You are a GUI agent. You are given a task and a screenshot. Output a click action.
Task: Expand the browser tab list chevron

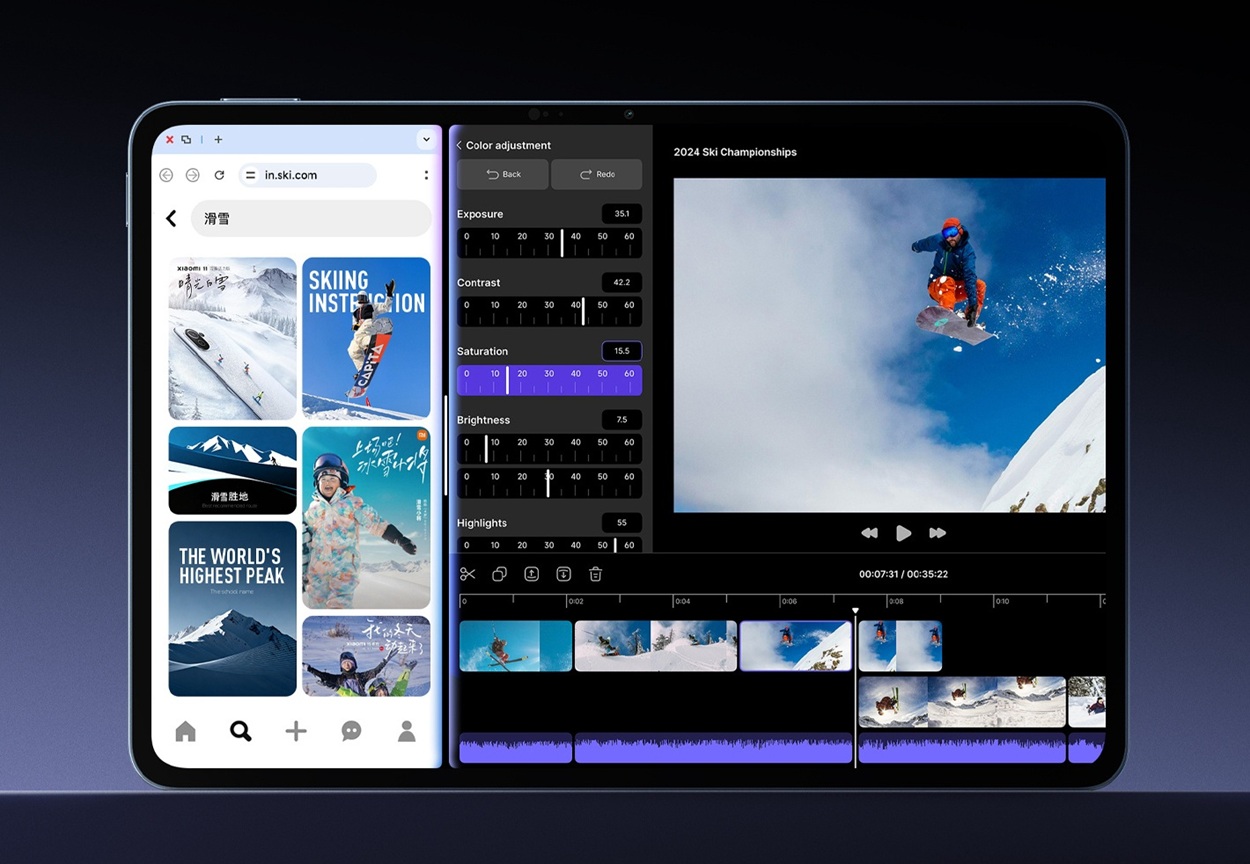(426, 140)
